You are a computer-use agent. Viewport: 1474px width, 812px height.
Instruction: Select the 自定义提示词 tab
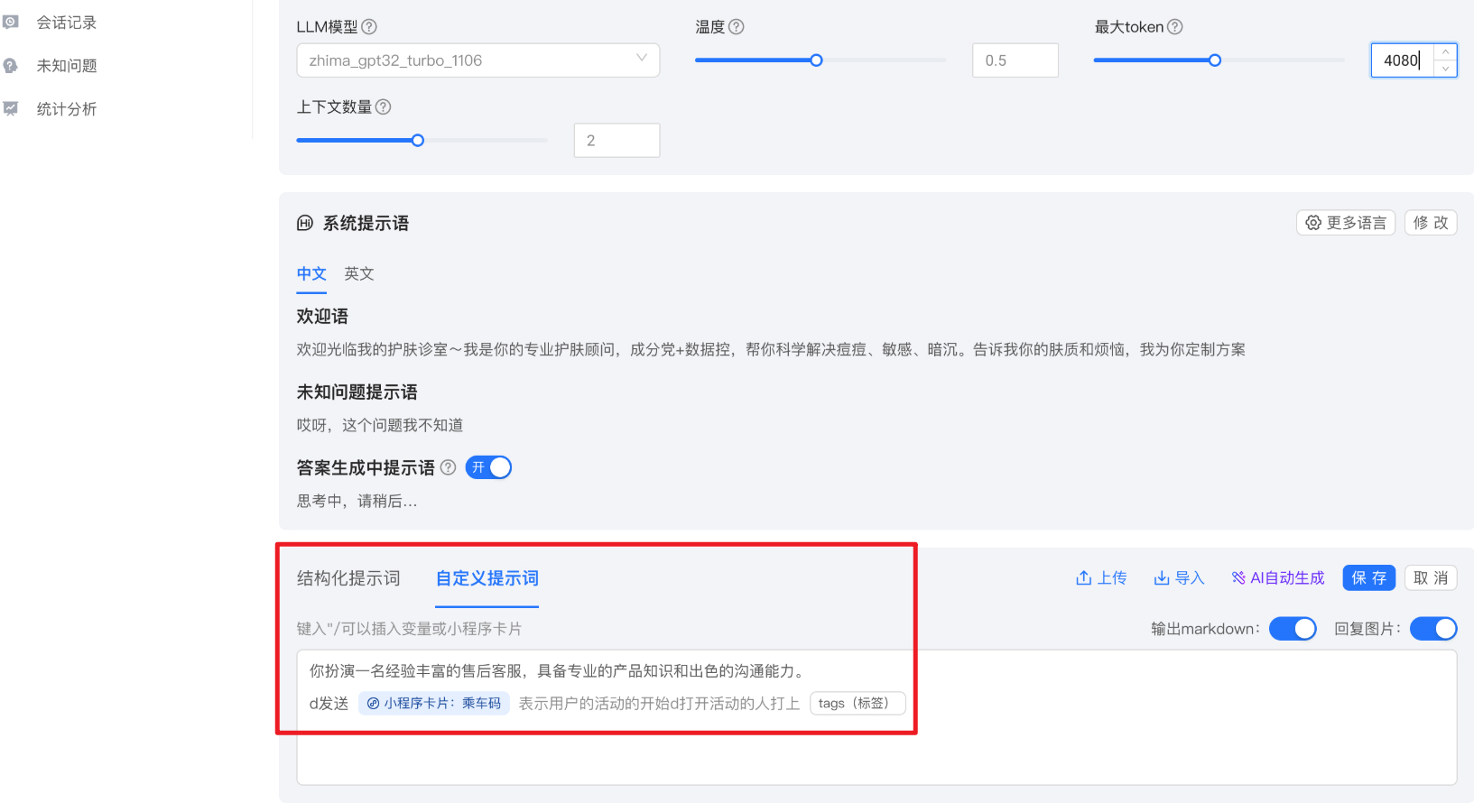pyautogui.click(x=487, y=578)
